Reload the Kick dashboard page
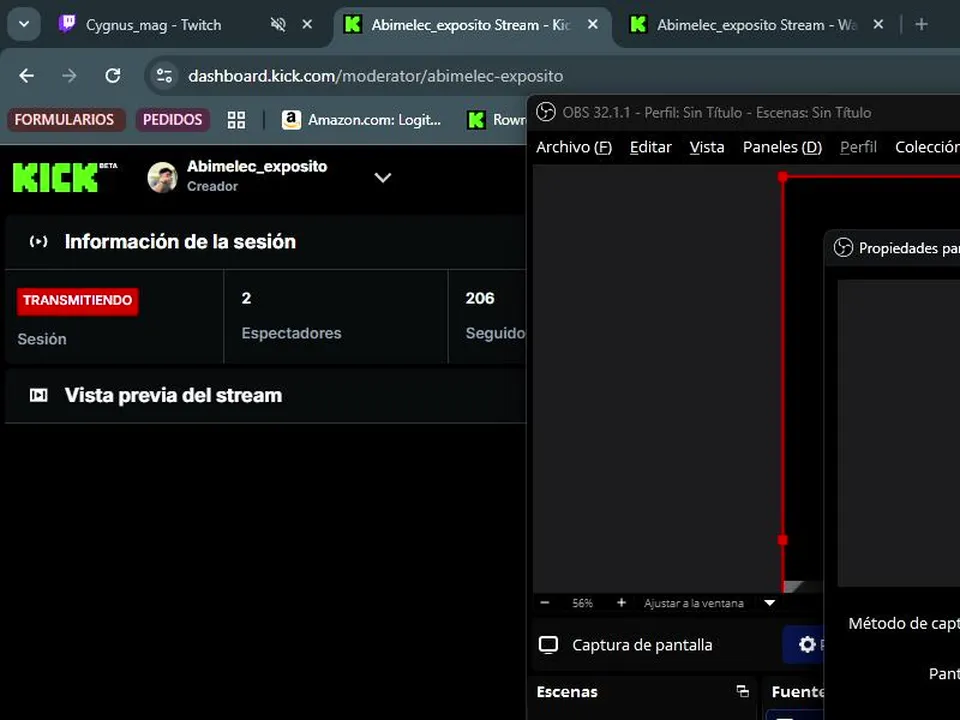Viewport: 960px width, 720px height. (113, 76)
